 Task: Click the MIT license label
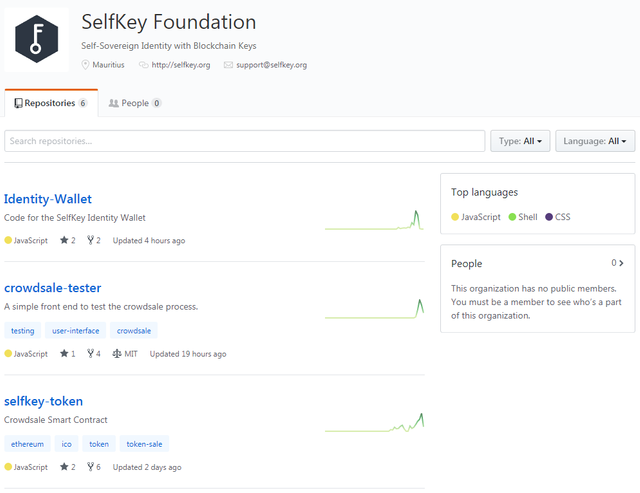[131, 354]
